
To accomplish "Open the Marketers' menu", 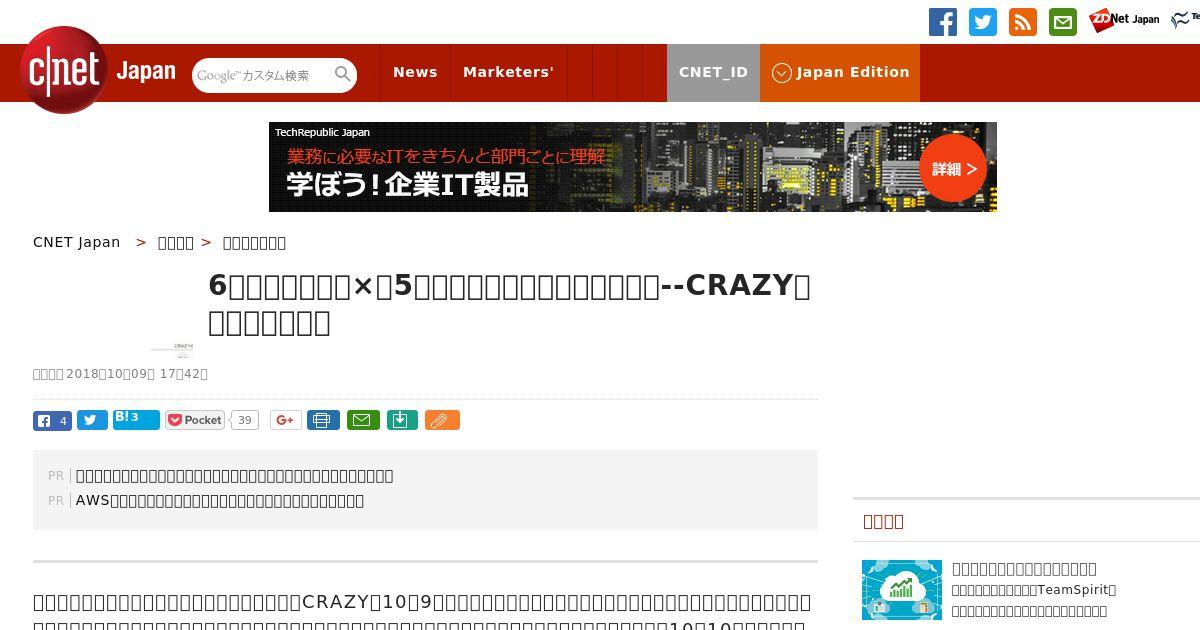I will [x=508, y=72].
